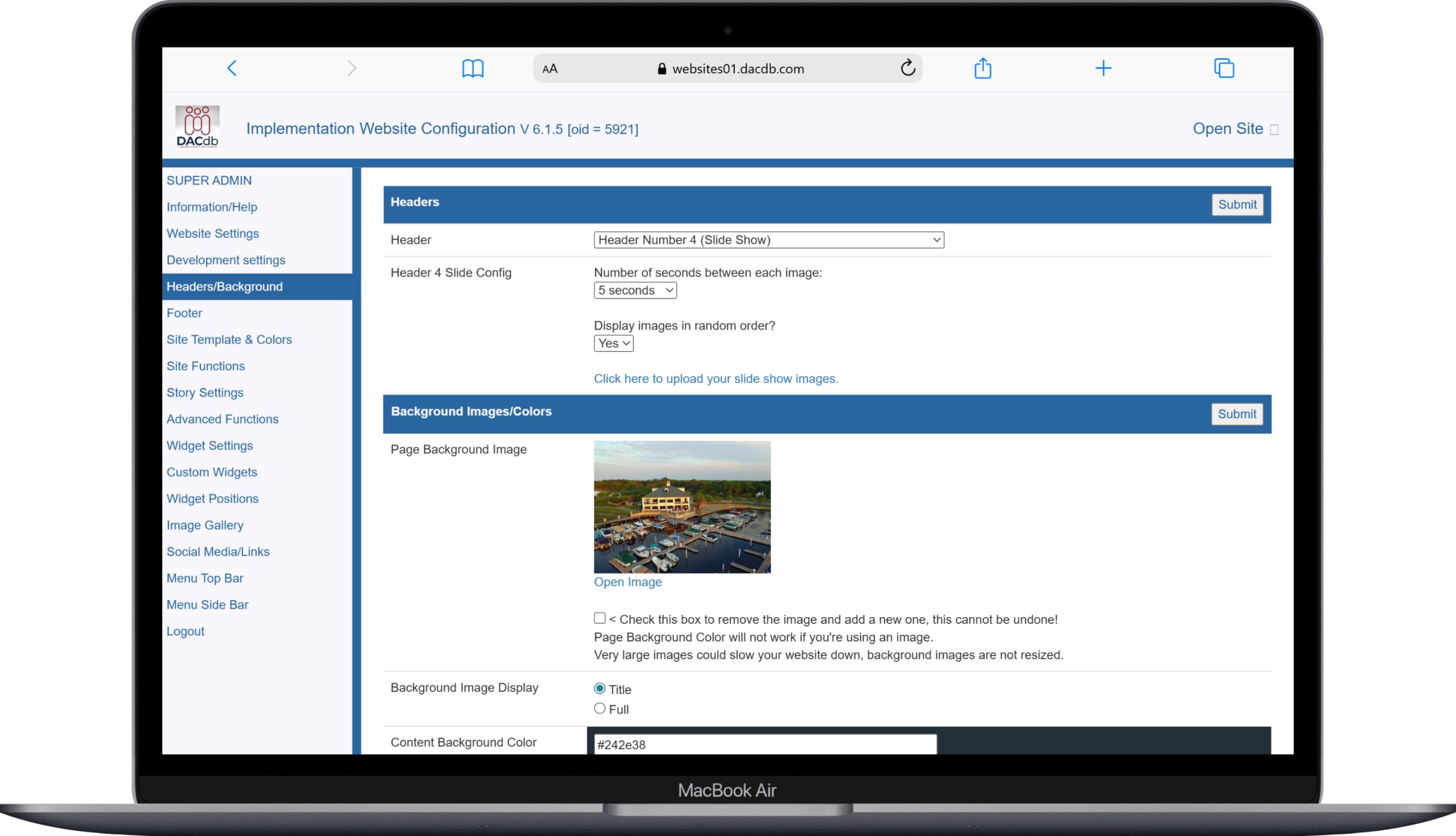Go back with the browser back arrow

pos(232,68)
